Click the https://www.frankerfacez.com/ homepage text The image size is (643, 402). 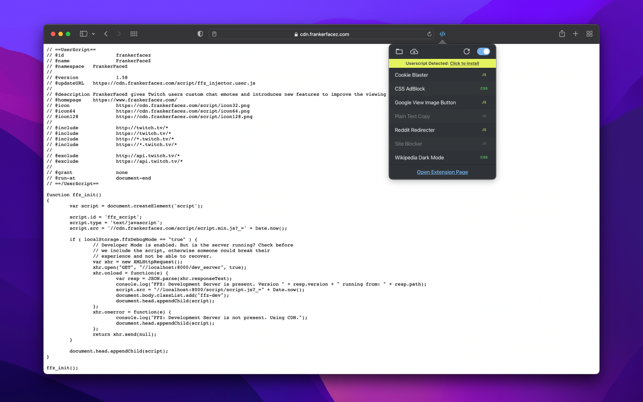135,100
